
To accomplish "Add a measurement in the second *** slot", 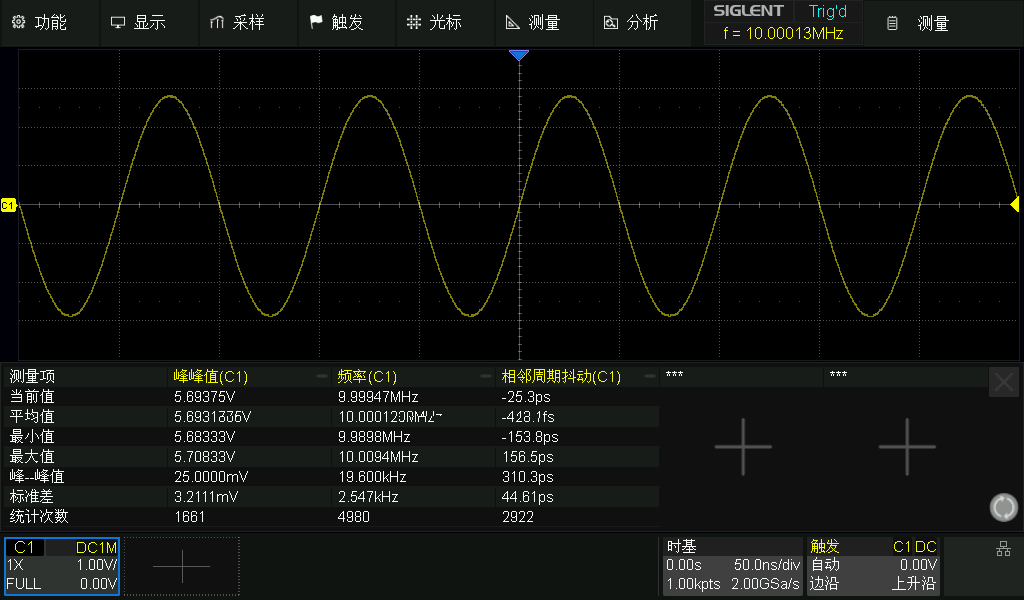I will pyautogui.click(x=906, y=447).
